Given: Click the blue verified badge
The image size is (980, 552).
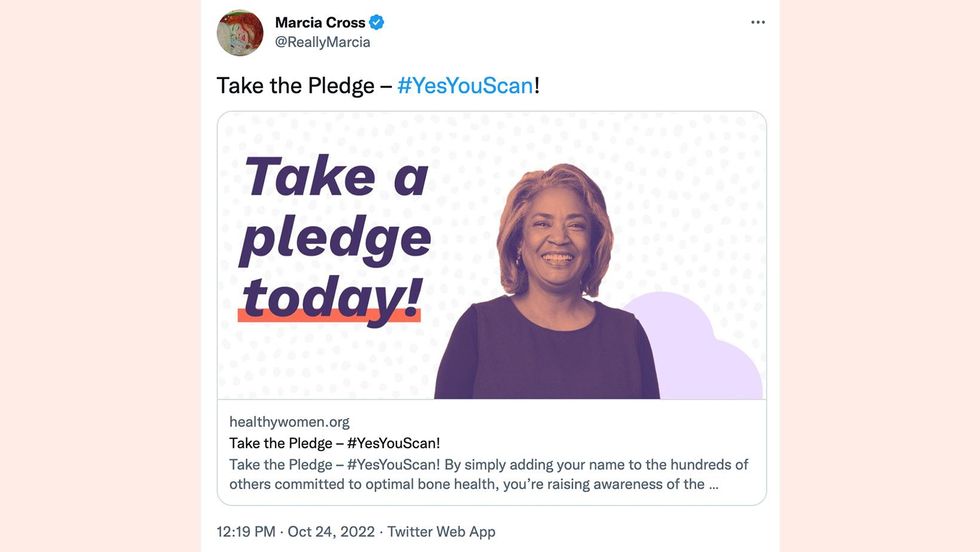Looking at the screenshot, I should (377, 22).
